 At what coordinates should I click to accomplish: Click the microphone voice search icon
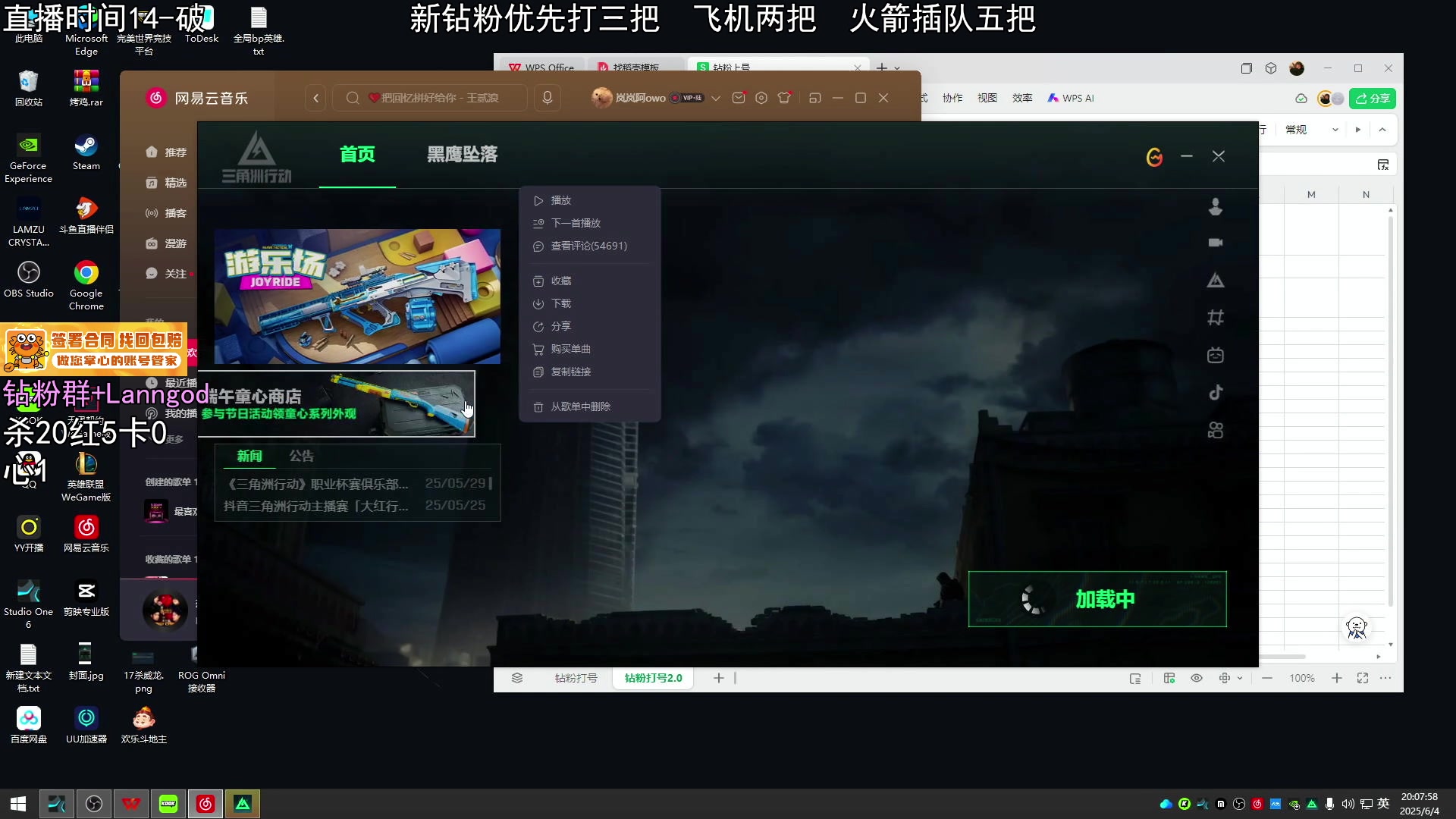(x=547, y=98)
